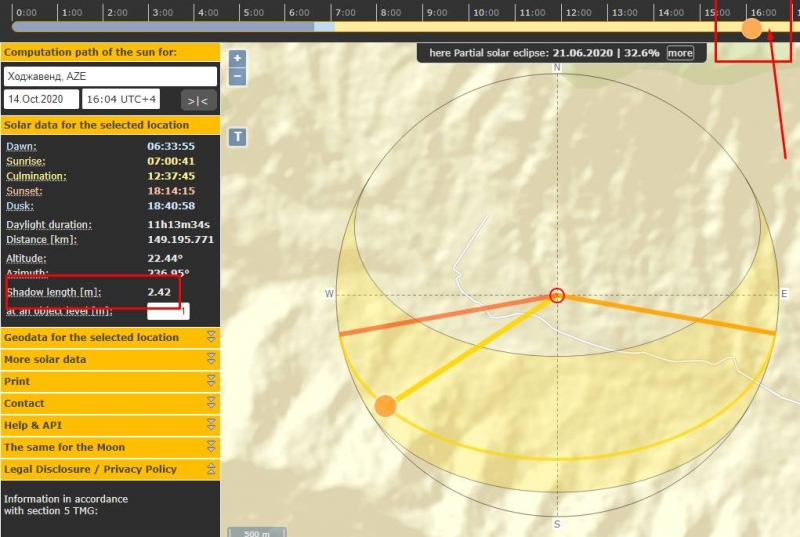Expand The same for the Moon section
800x537 pixels.
110,447
